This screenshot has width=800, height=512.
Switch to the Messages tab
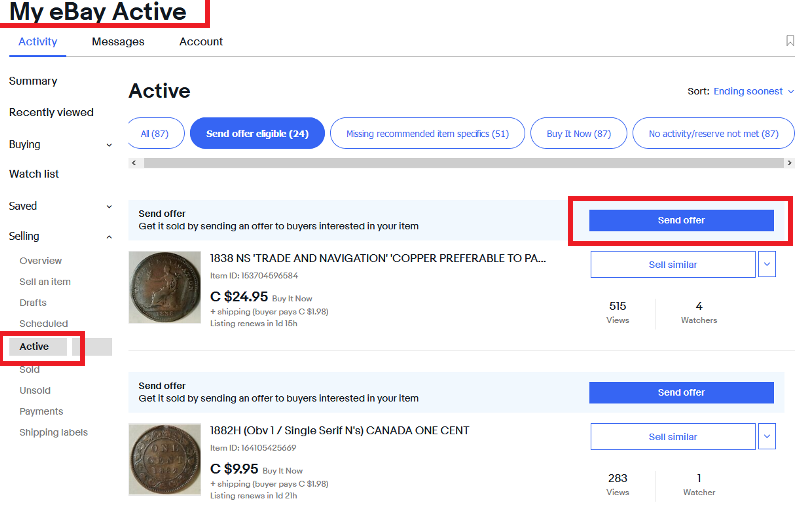click(118, 41)
